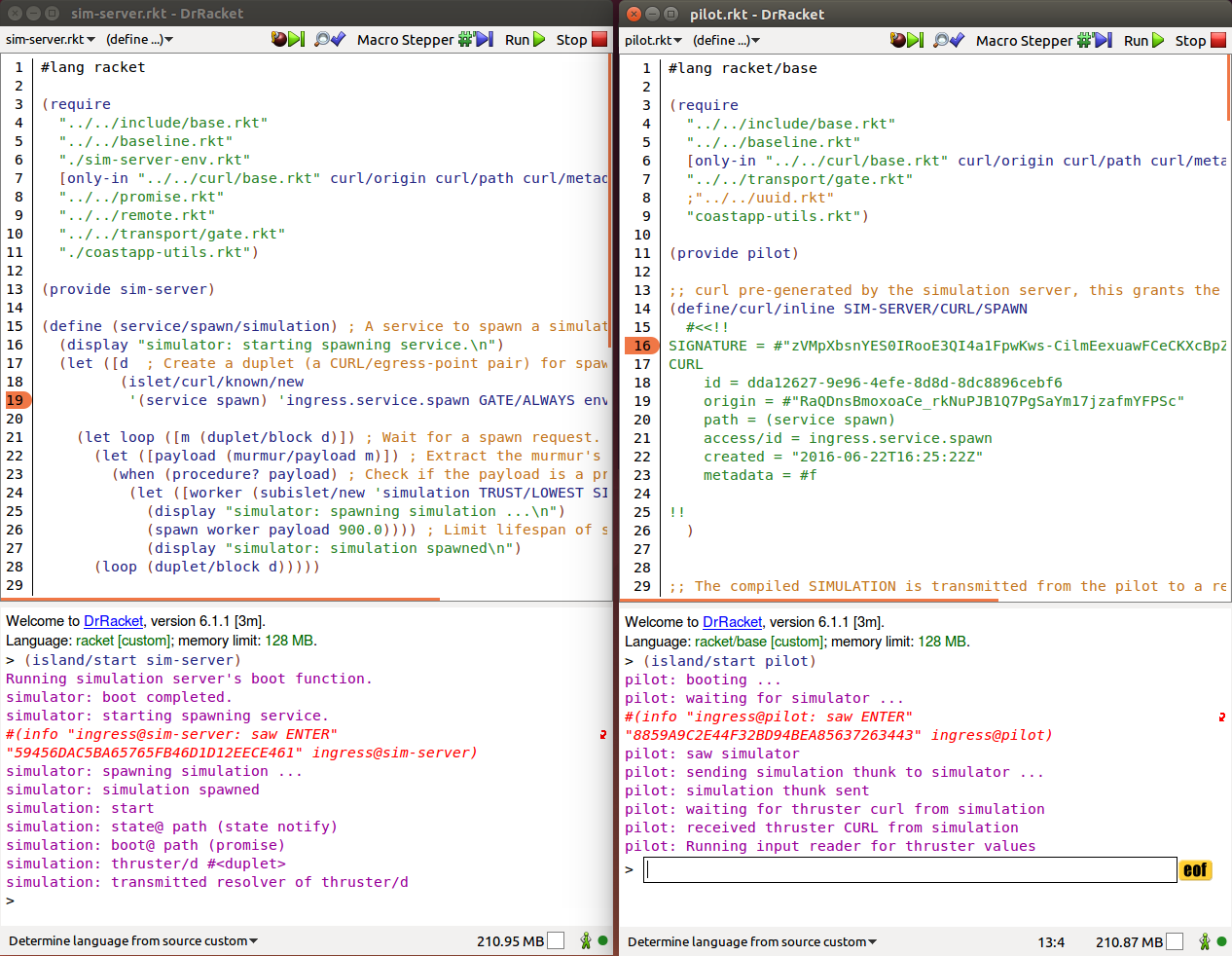This screenshot has height=956, width=1232.
Task: Click Run in pilot.rkt window
Action: [1143, 40]
